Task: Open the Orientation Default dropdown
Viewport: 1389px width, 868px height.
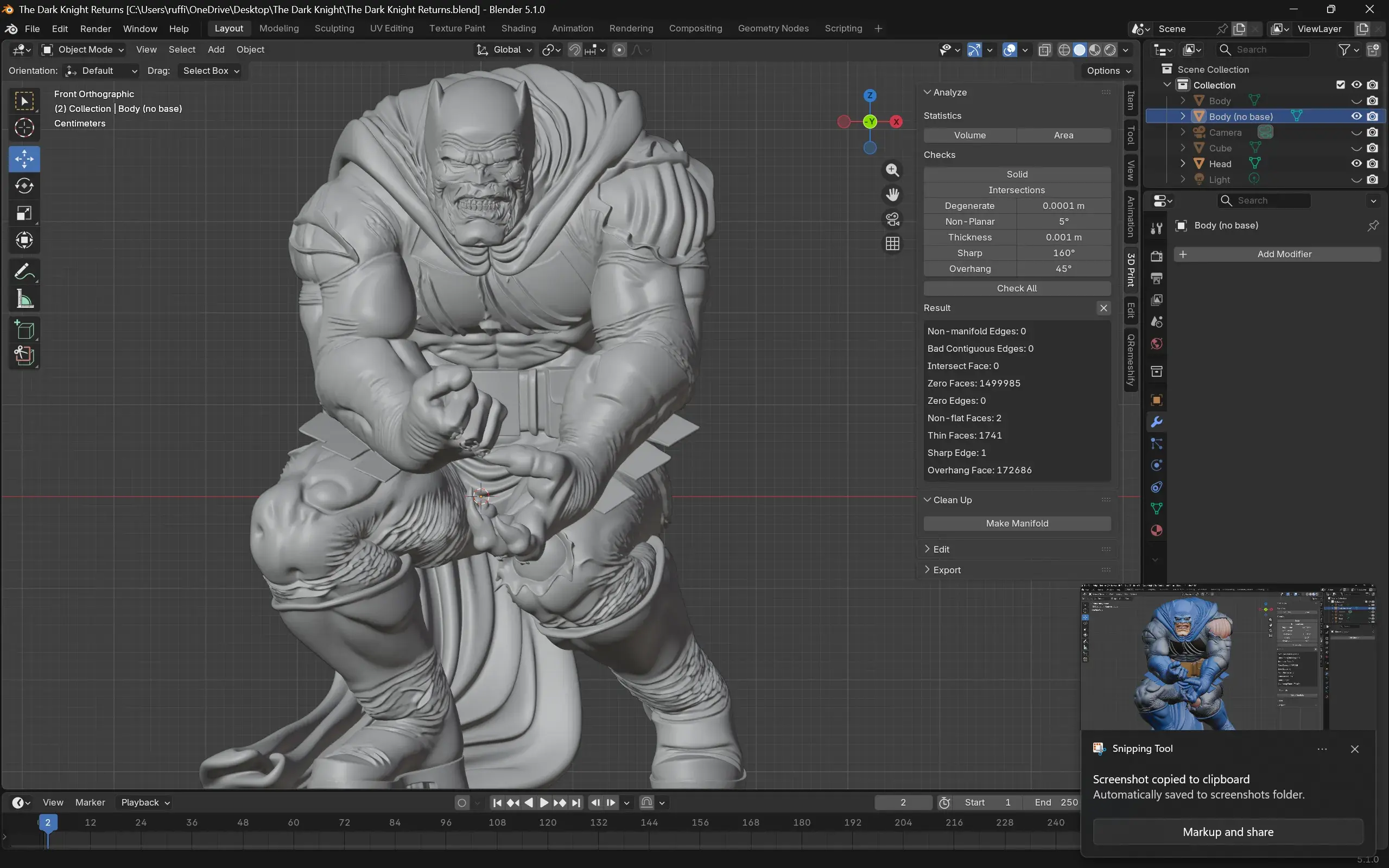Action: click(x=101, y=71)
